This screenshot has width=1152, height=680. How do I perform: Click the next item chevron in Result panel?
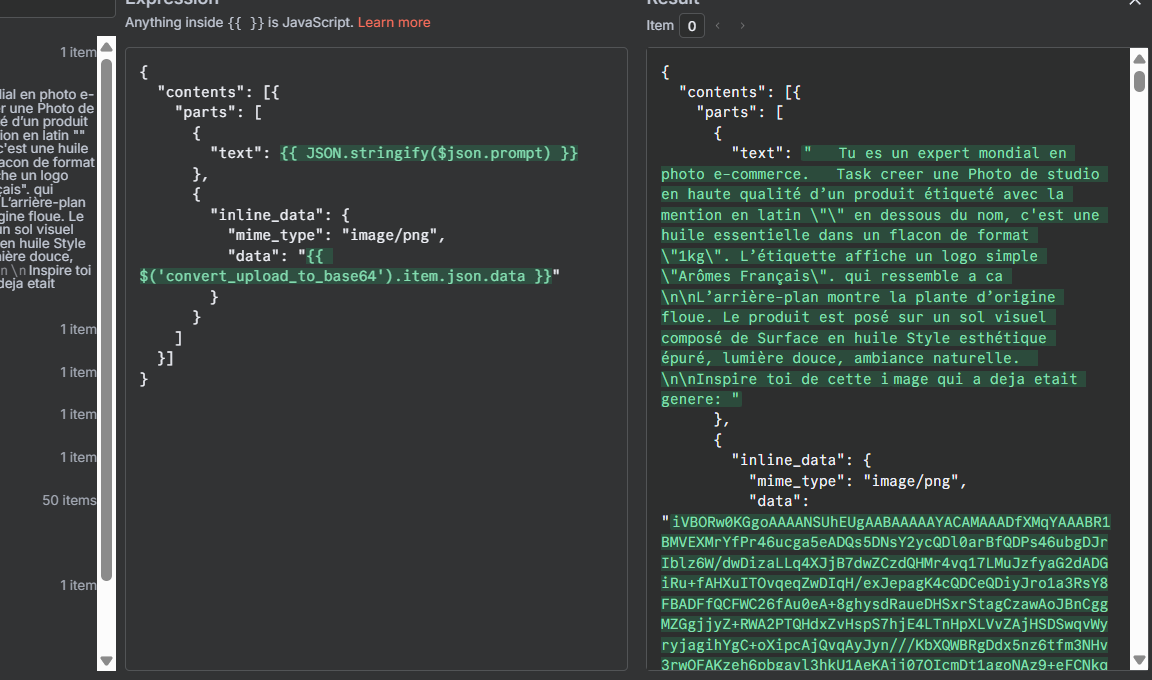point(745,25)
